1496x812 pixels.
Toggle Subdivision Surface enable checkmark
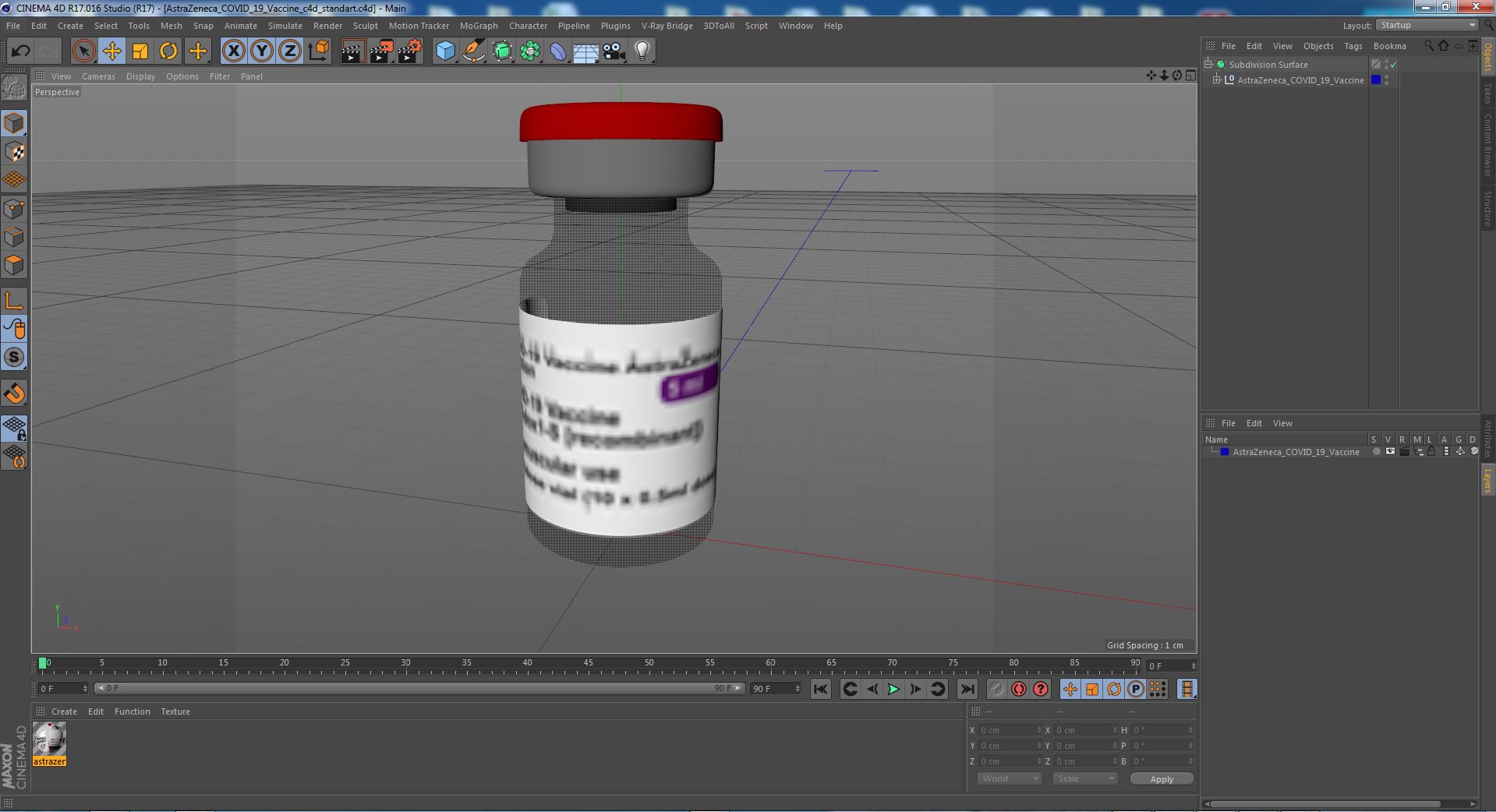coord(1394,65)
